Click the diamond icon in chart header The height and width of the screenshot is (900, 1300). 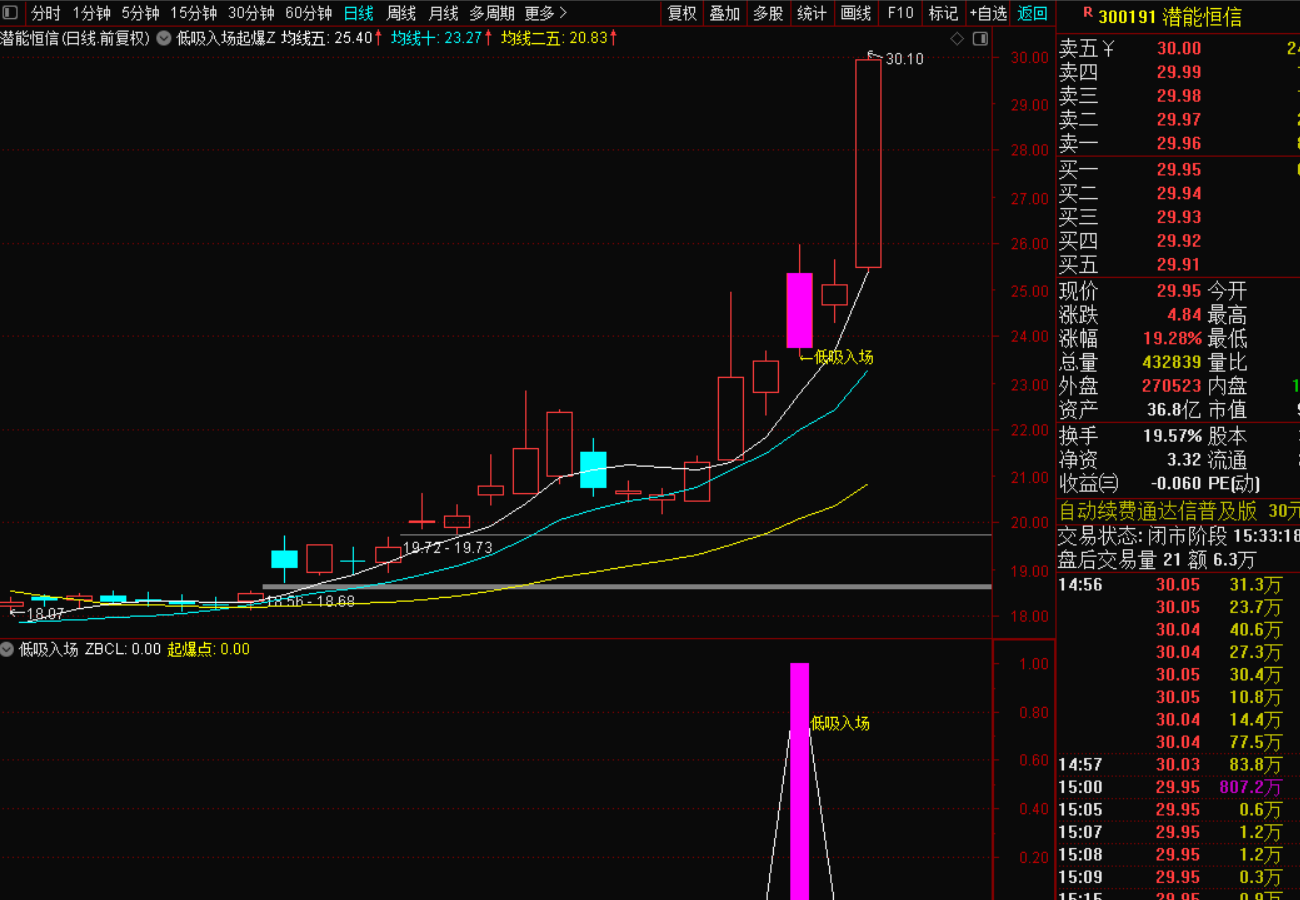(957, 39)
